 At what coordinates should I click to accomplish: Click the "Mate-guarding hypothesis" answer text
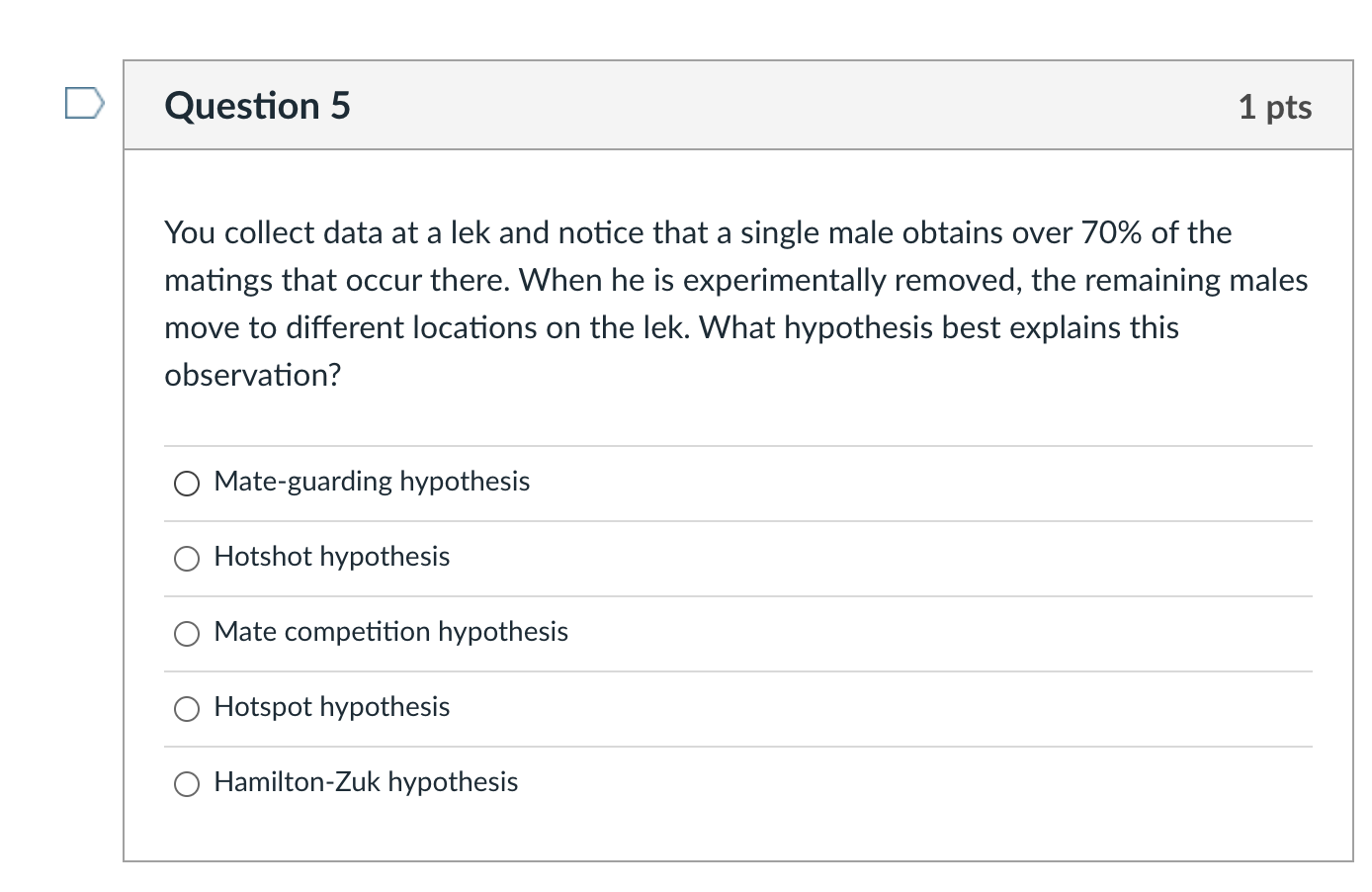(372, 482)
